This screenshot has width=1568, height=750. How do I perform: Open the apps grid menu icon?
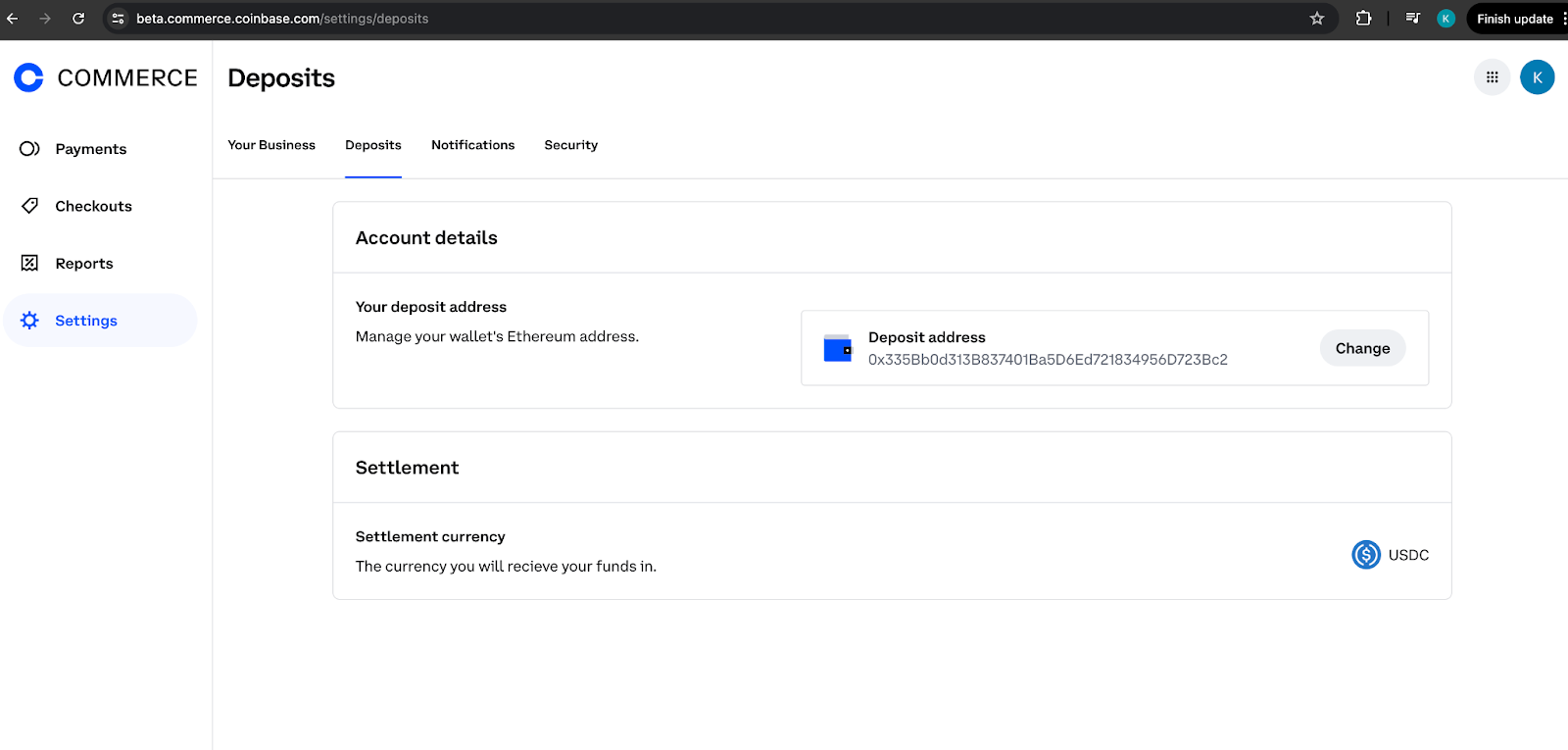(1492, 77)
